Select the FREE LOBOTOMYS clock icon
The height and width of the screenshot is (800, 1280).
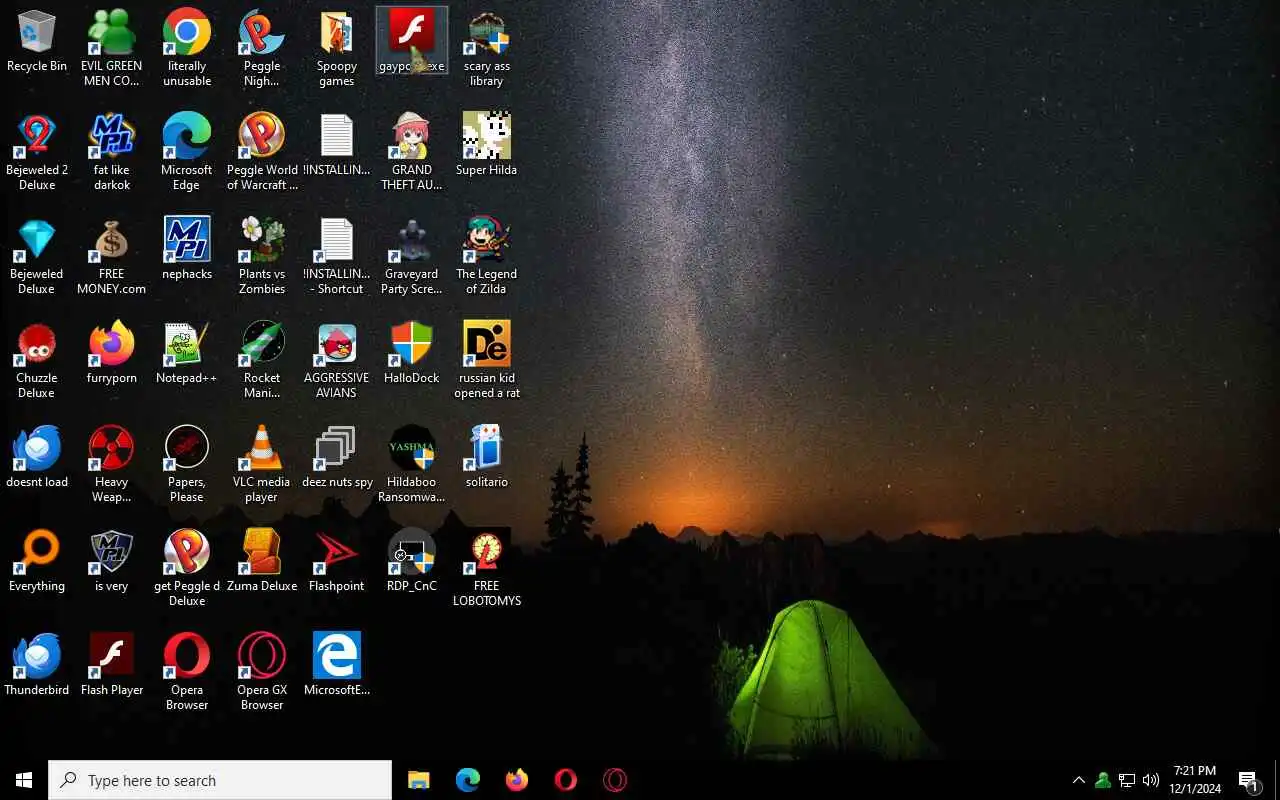coord(487,568)
